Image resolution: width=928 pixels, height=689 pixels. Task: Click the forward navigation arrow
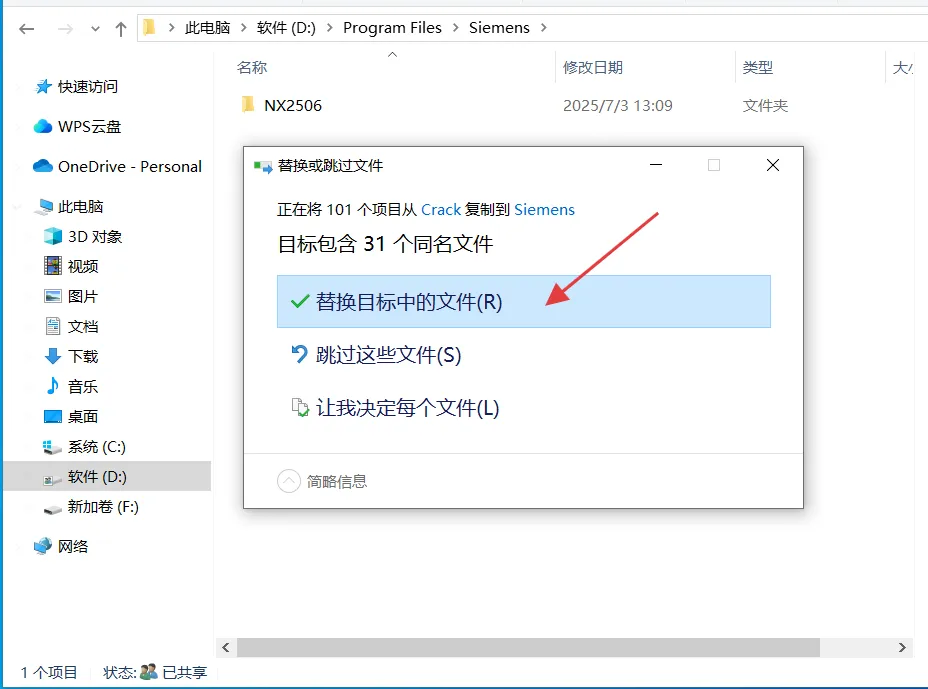(x=65, y=28)
